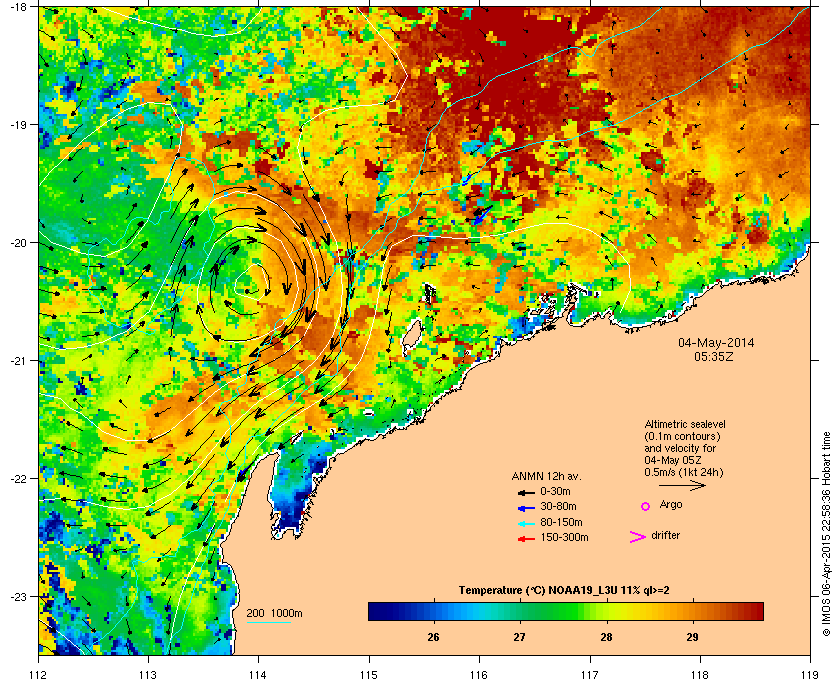
Task: Click the red 150-300m arrow legend icon
Action: pos(526,539)
